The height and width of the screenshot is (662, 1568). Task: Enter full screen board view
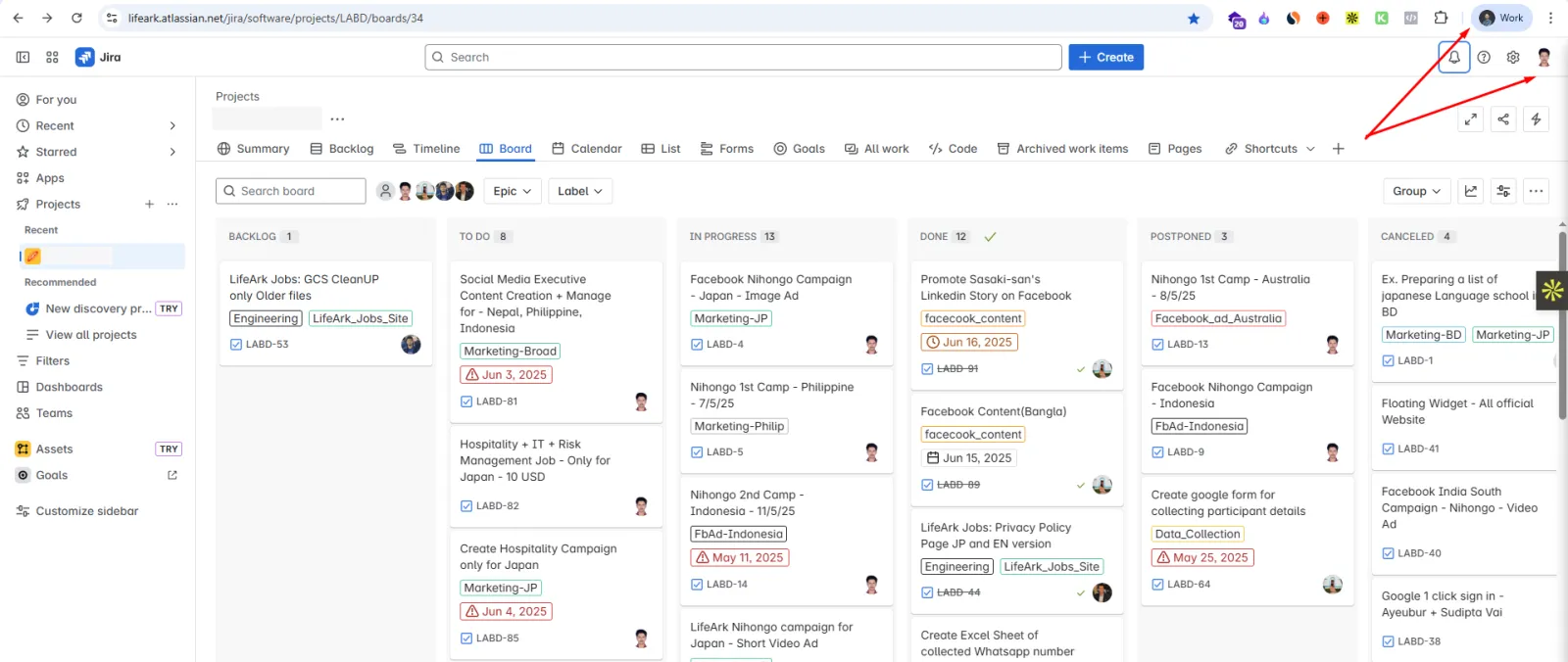pos(1471,118)
